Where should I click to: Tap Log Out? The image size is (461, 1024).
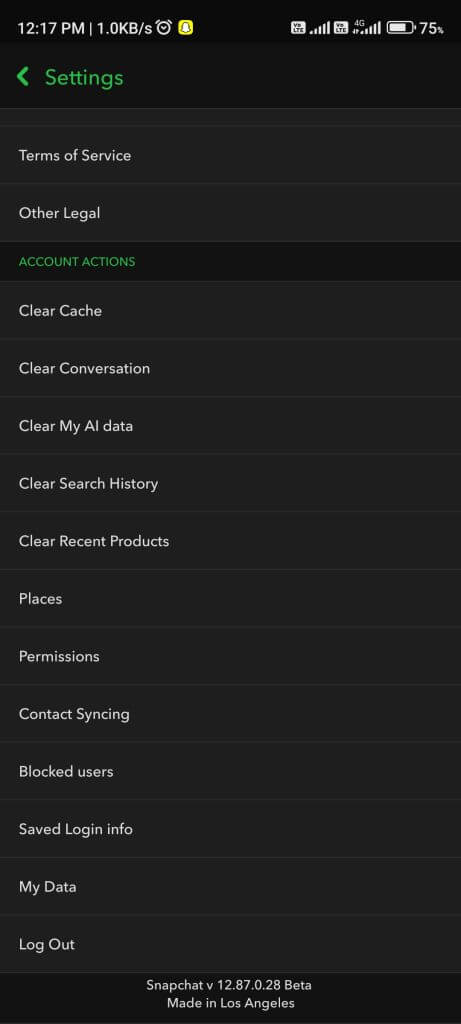[x=230, y=944]
